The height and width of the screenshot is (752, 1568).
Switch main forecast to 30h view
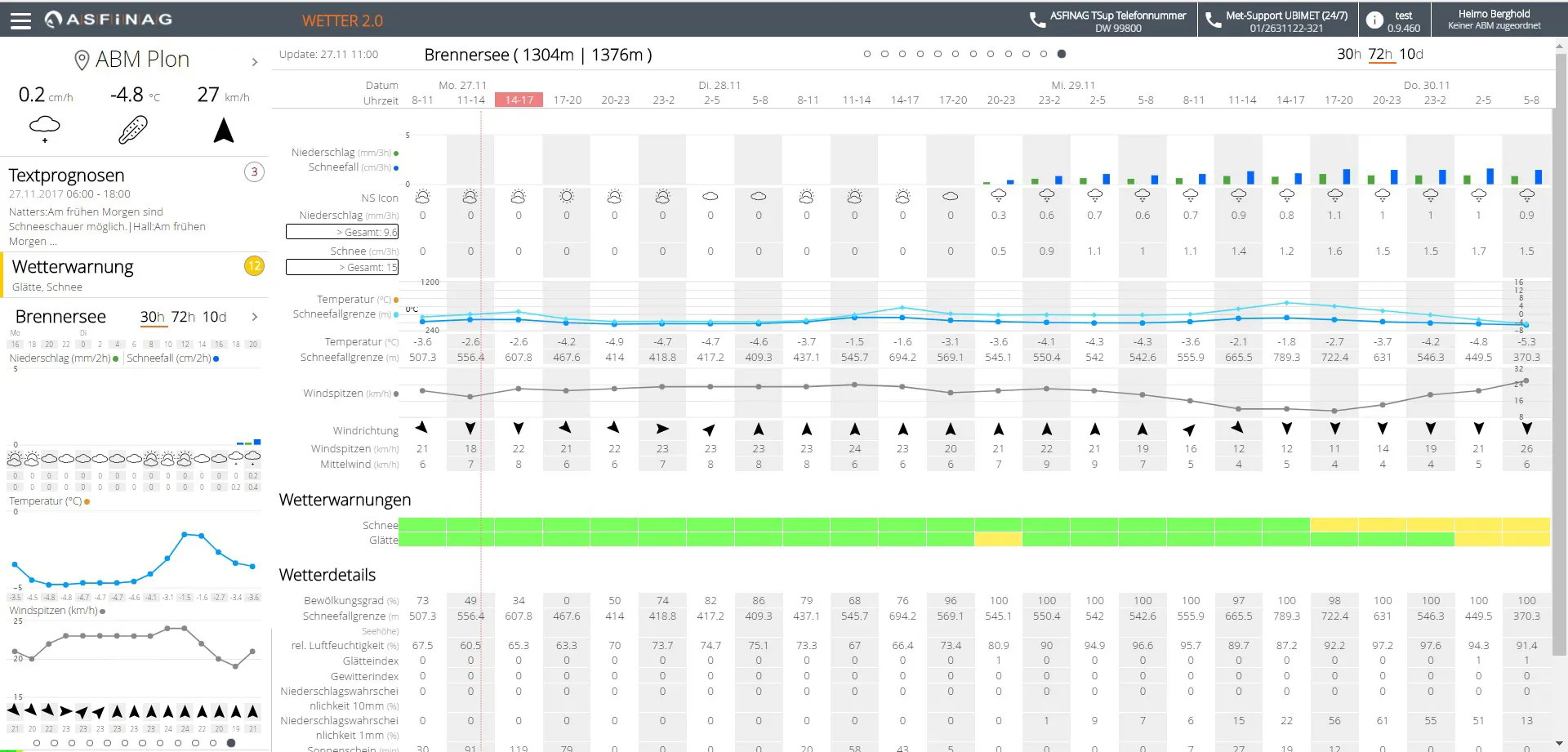click(1348, 55)
